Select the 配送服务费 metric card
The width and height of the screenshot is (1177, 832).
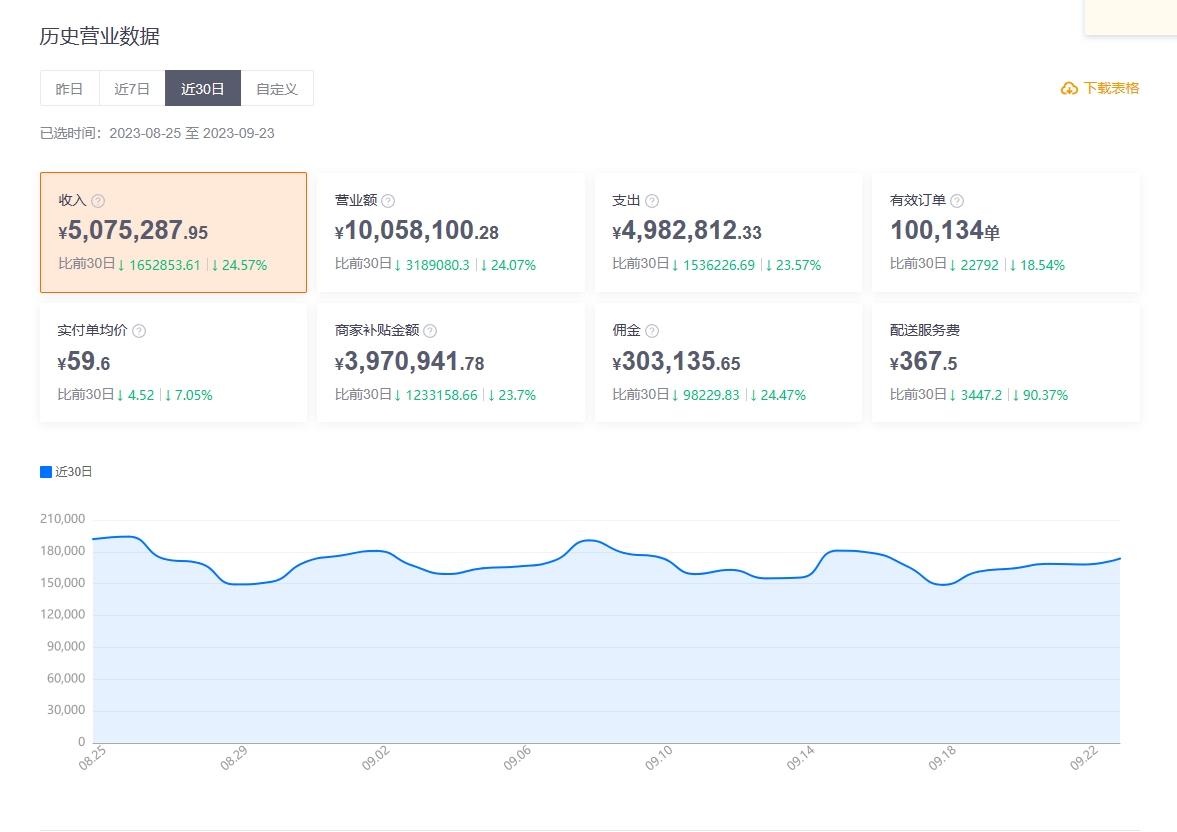coord(1005,362)
